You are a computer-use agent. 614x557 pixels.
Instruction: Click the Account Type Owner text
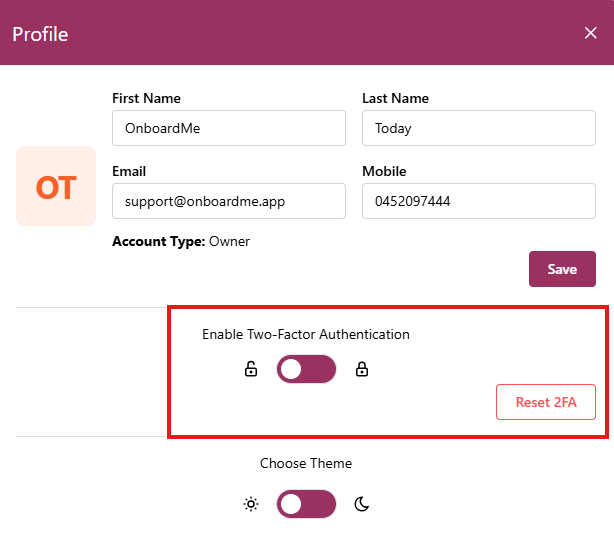(x=181, y=241)
